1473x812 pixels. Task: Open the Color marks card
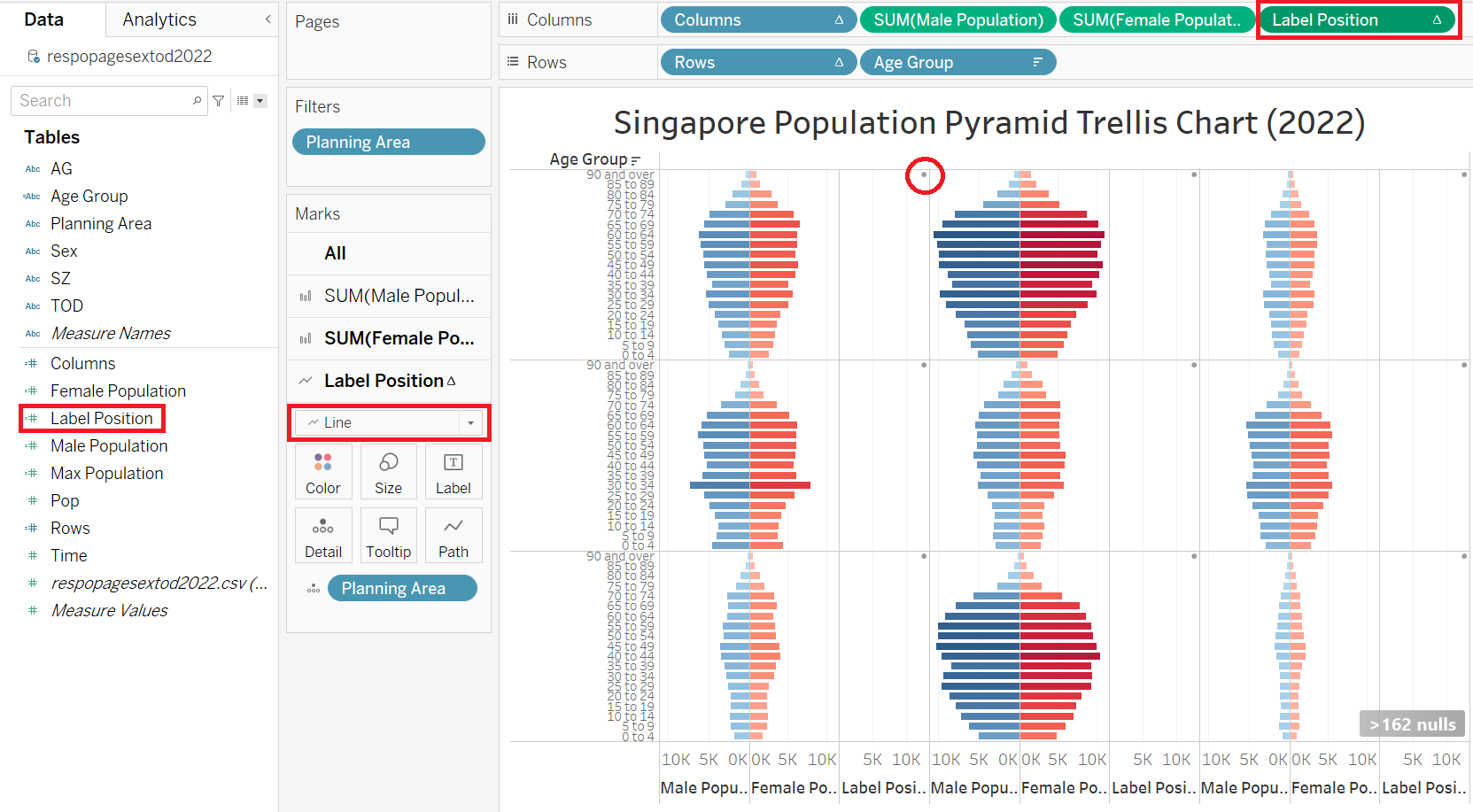[x=323, y=472]
